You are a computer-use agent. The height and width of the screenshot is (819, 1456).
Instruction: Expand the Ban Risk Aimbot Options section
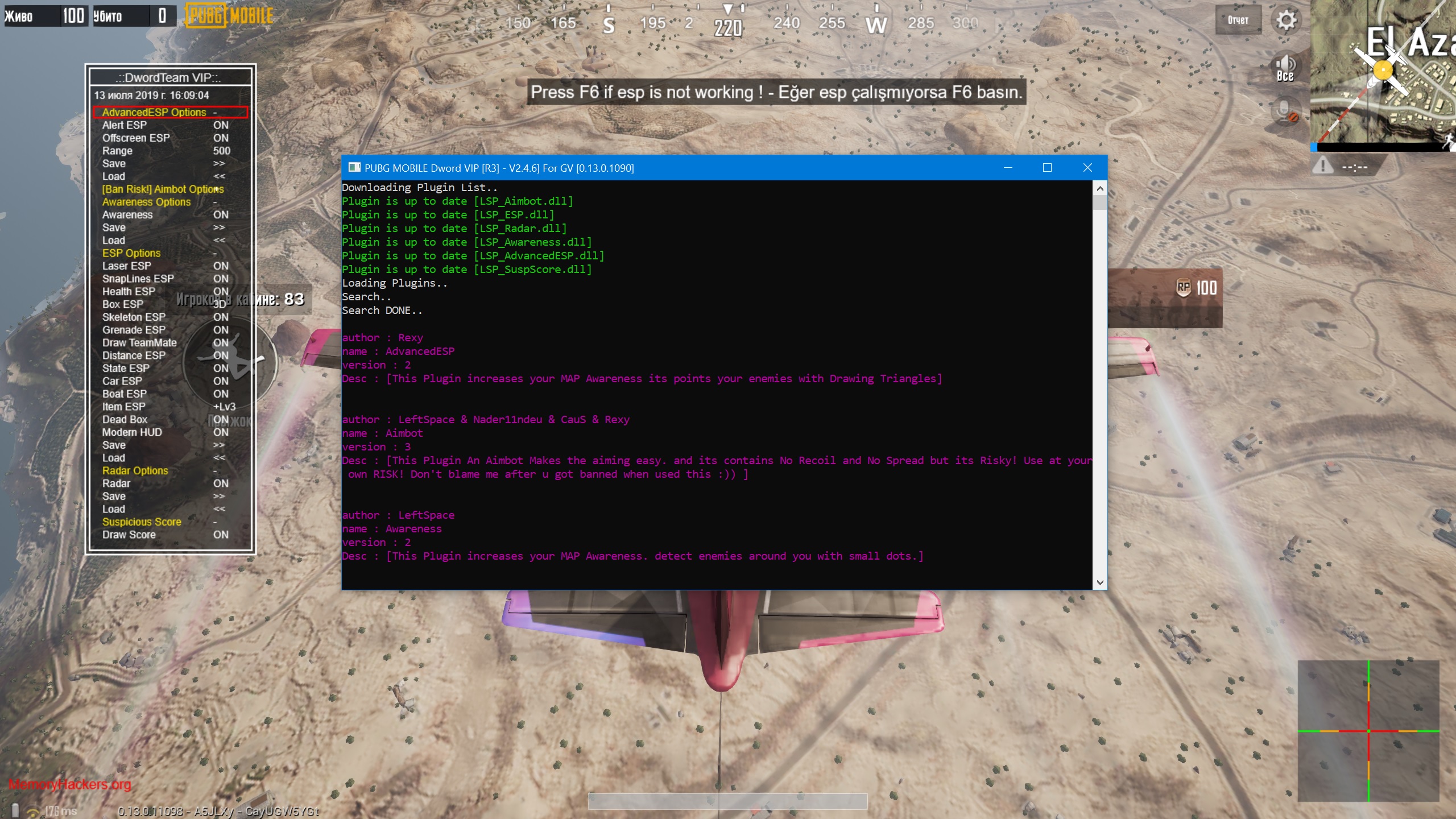tap(163, 189)
